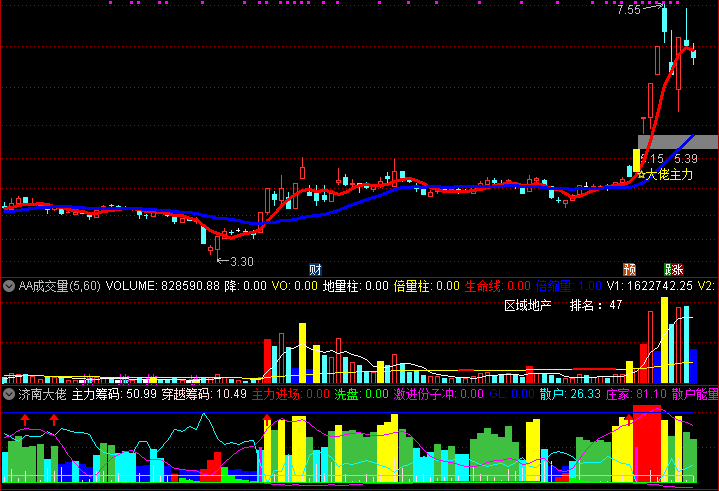
Task: Click the yellow 倍量柱: 0.00 readout
Action: click(x=426, y=286)
